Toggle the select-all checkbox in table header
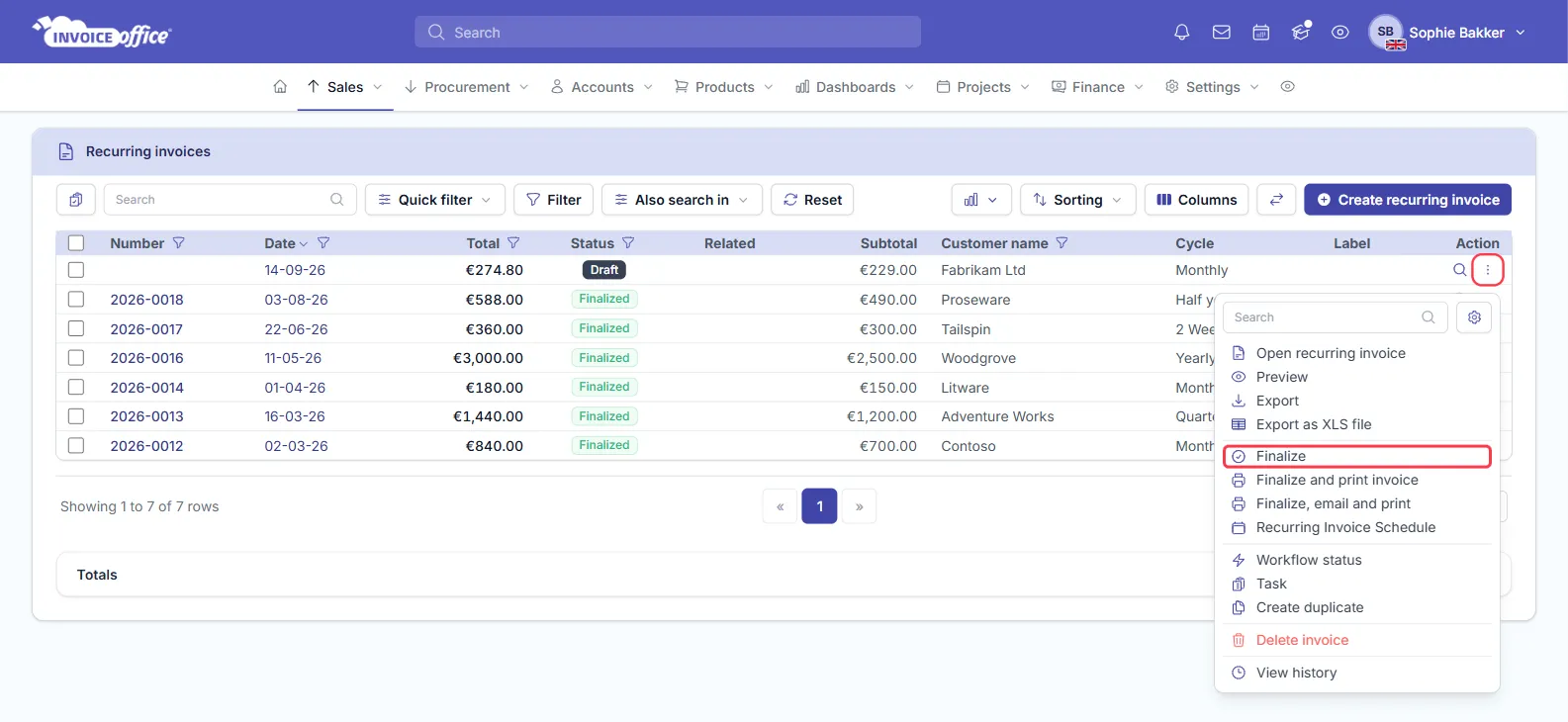The image size is (1568, 722). click(76, 243)
